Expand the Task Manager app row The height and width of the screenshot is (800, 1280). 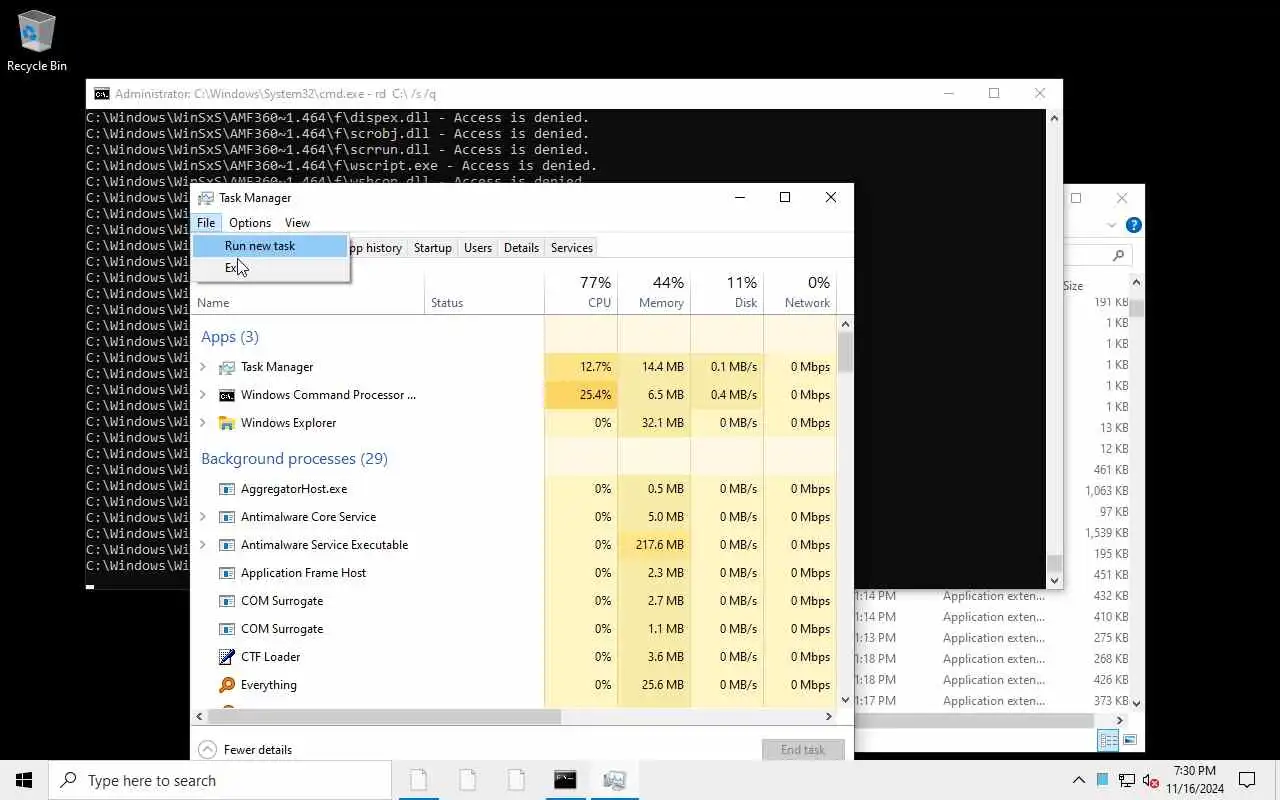[x=203, y=367]
